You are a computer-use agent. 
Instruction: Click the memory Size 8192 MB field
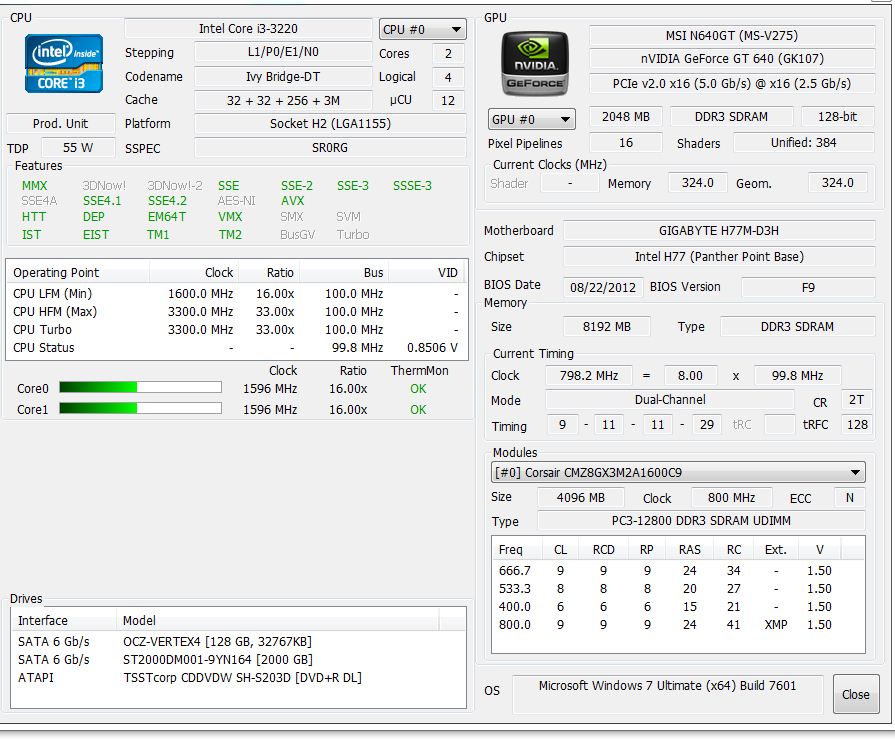click(606, 326)
